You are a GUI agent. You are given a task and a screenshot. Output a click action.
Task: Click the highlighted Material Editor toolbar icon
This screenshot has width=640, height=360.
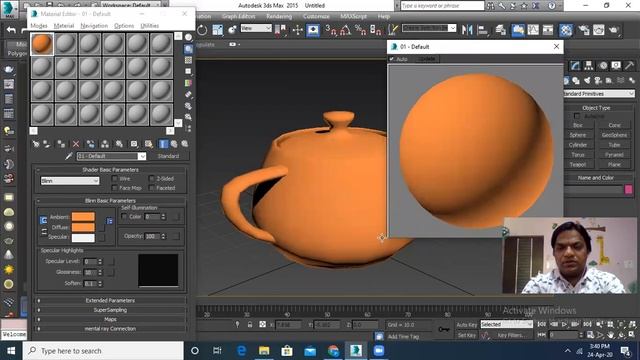[566, 30]
